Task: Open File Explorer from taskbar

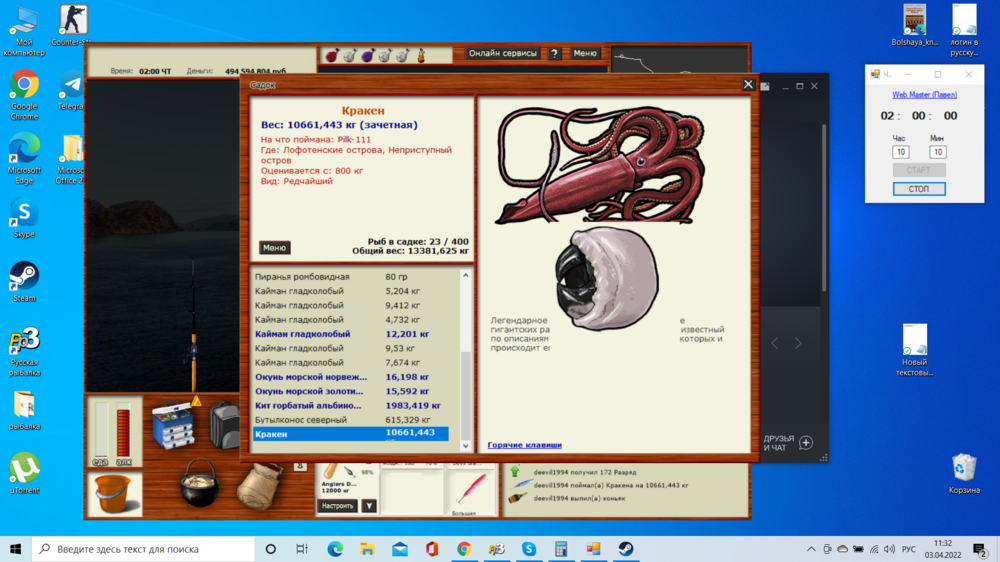Action: (x=367, y=549)
